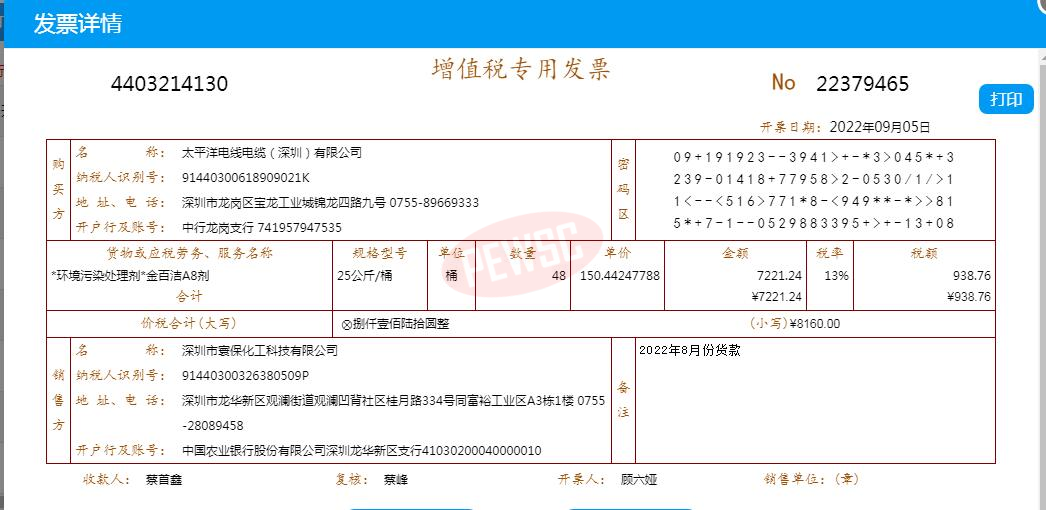Select seller tax ID 91440300326380509P
The image size is (1046, 510).
tap(245, 376)
